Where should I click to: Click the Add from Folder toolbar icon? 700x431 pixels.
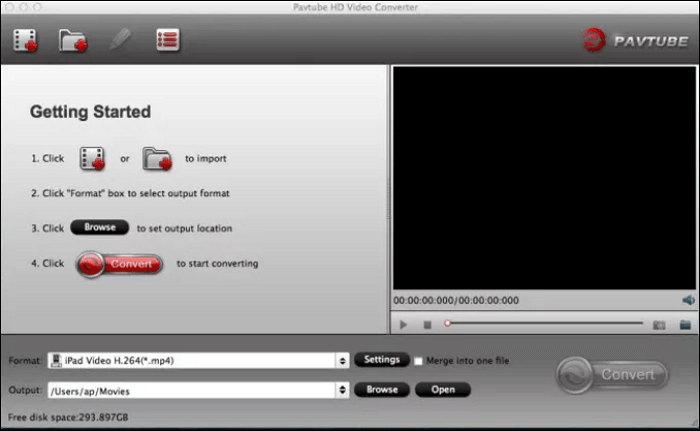pos(73,41)
